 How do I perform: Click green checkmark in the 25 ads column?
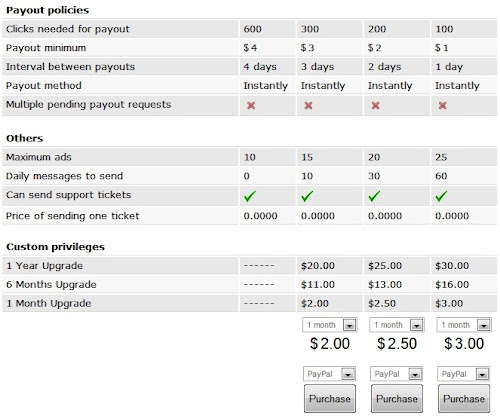[441, 196]
